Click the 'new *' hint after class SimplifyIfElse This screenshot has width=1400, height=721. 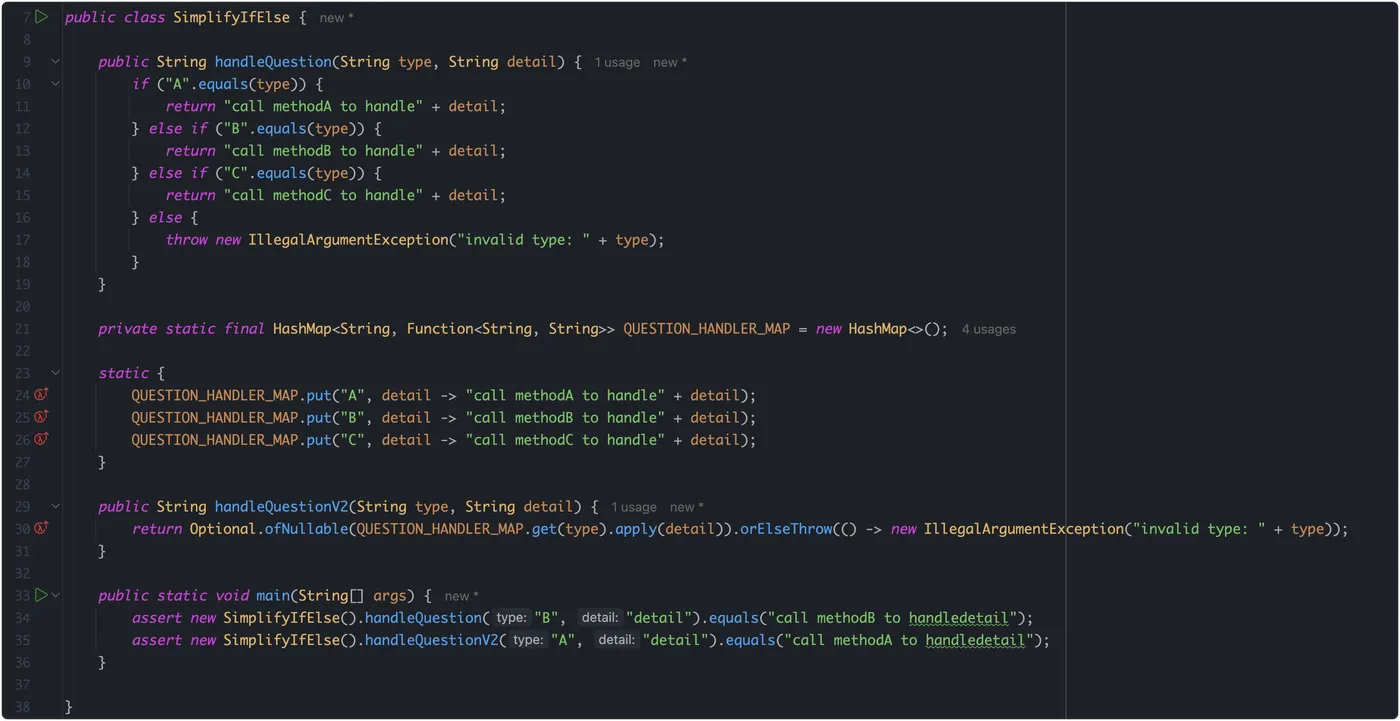tap(336, 18)
